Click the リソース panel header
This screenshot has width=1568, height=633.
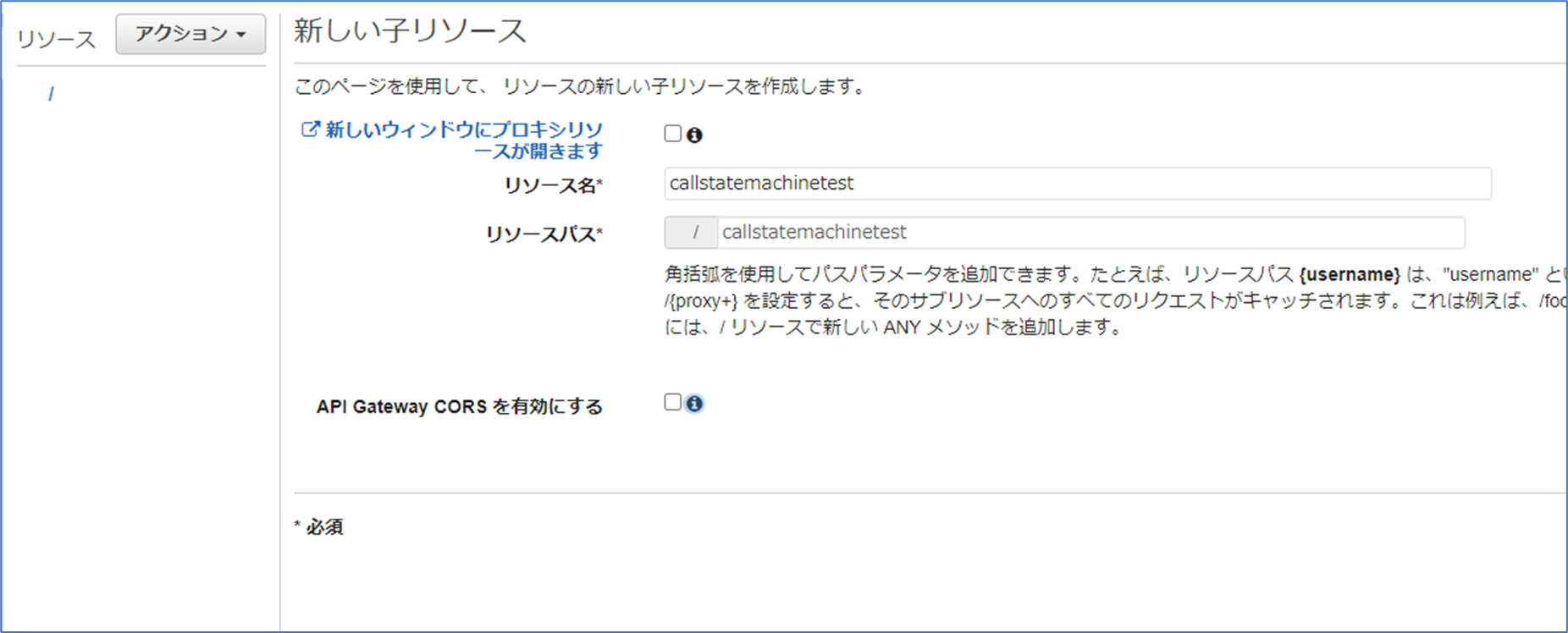pyautogui.click(x=56, y=39)
